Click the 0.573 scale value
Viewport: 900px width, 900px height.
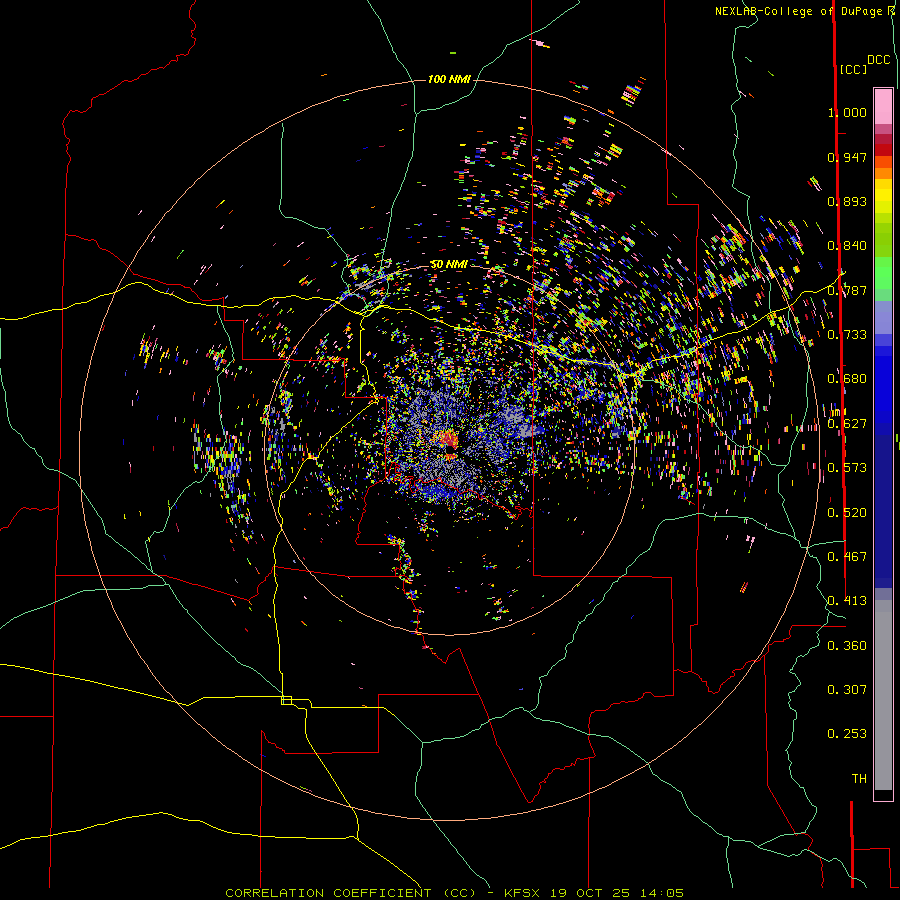847,468
